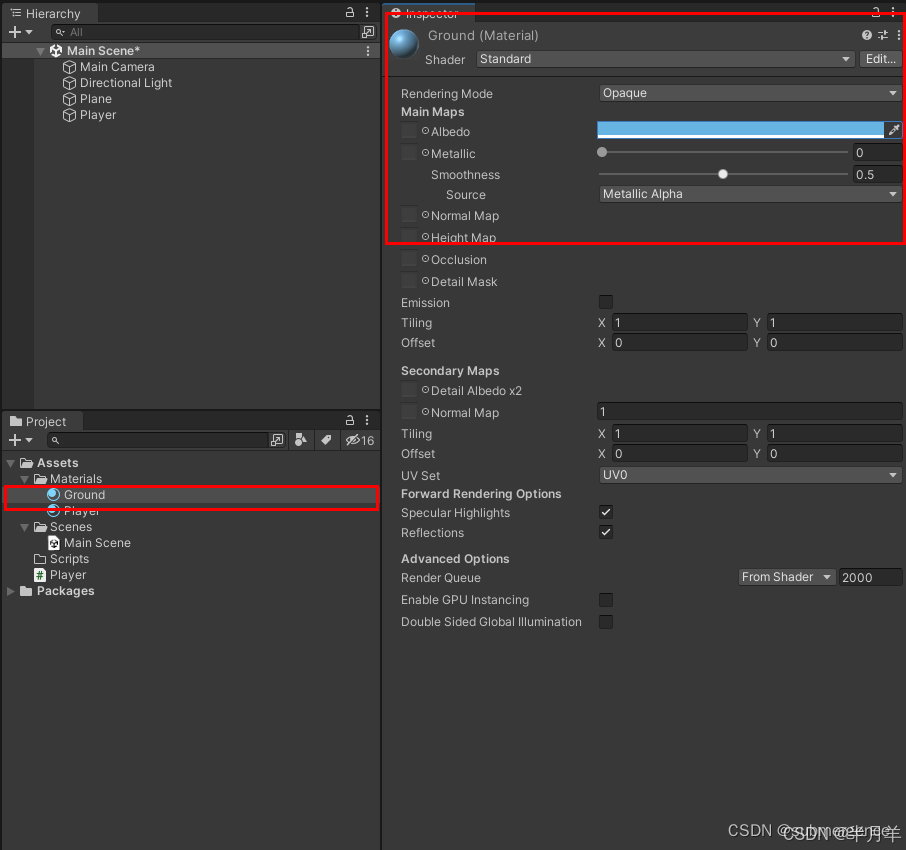This screenshot has width=906, height=850.
Task: Toggle the Emission checkbox
Action: click(606, 302)
